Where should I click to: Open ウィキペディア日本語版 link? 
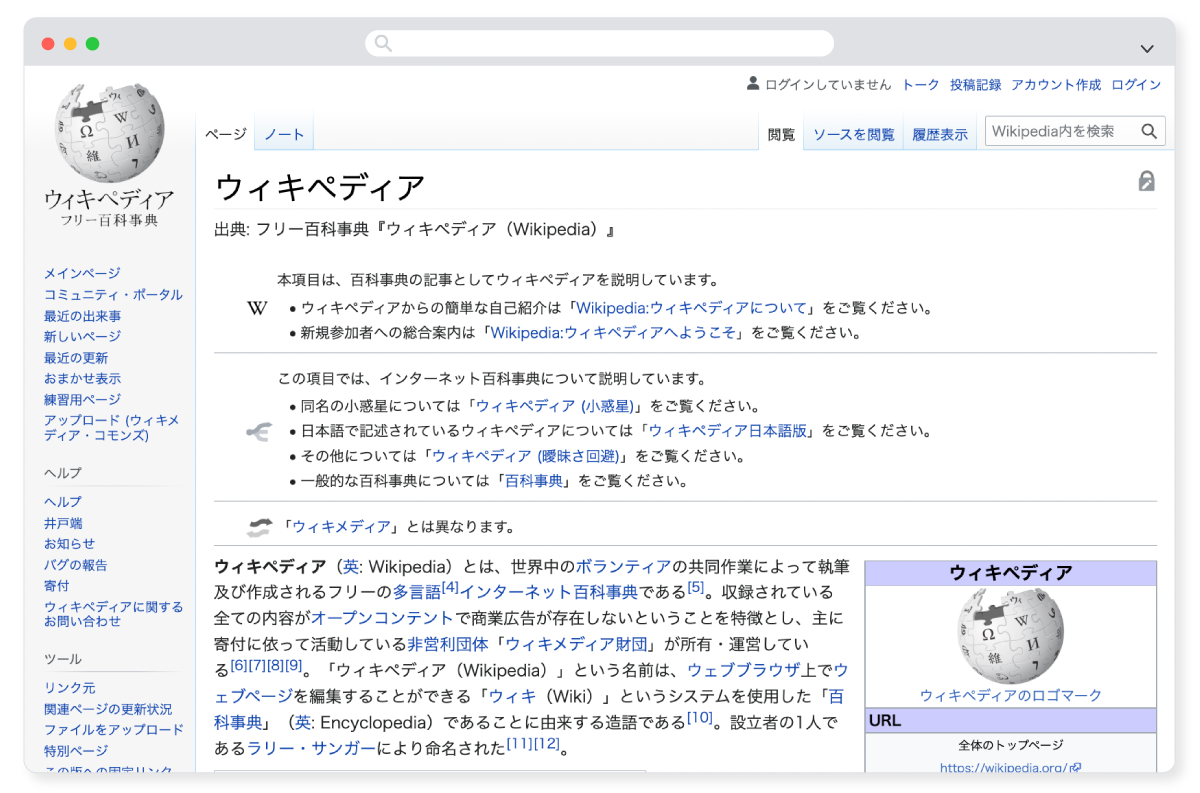(x=728, y=431)
